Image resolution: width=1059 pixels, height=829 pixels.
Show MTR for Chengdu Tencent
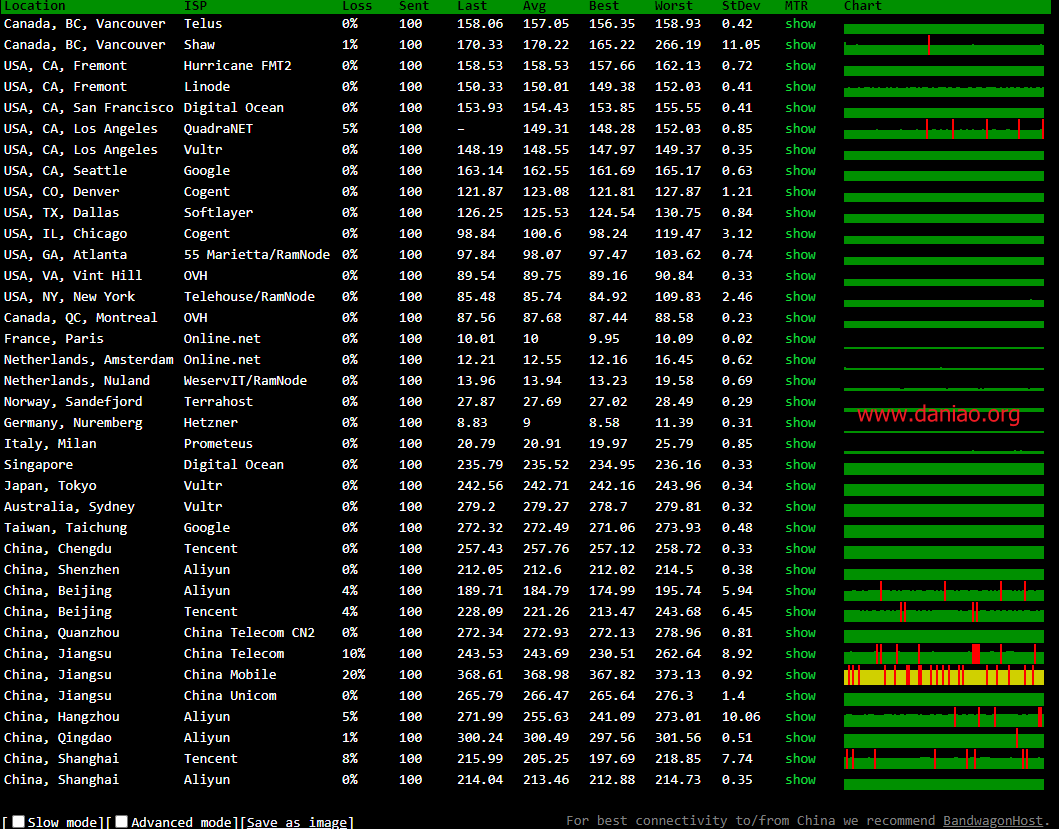pyautogui.click(x=800, y=548)
